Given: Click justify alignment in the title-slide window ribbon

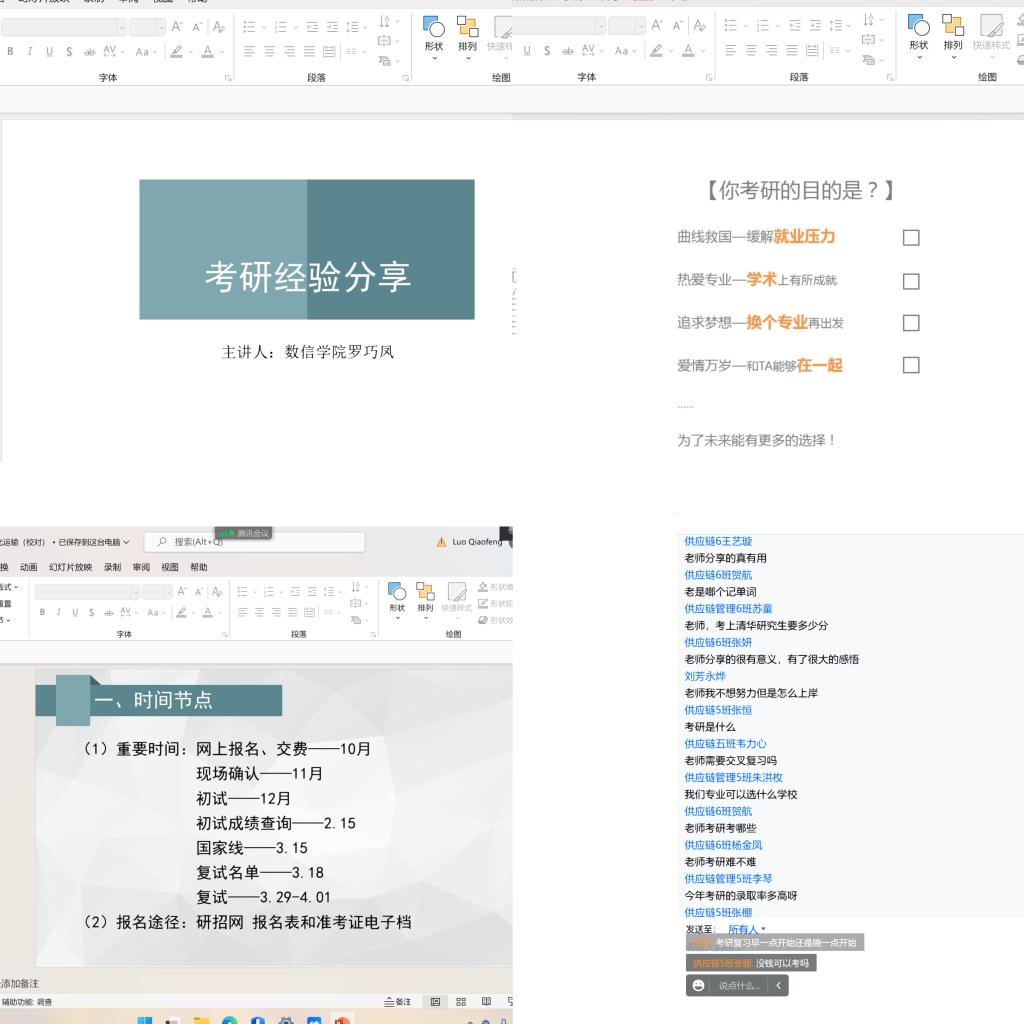Looking at the screenshot, I should click(310, 51).
